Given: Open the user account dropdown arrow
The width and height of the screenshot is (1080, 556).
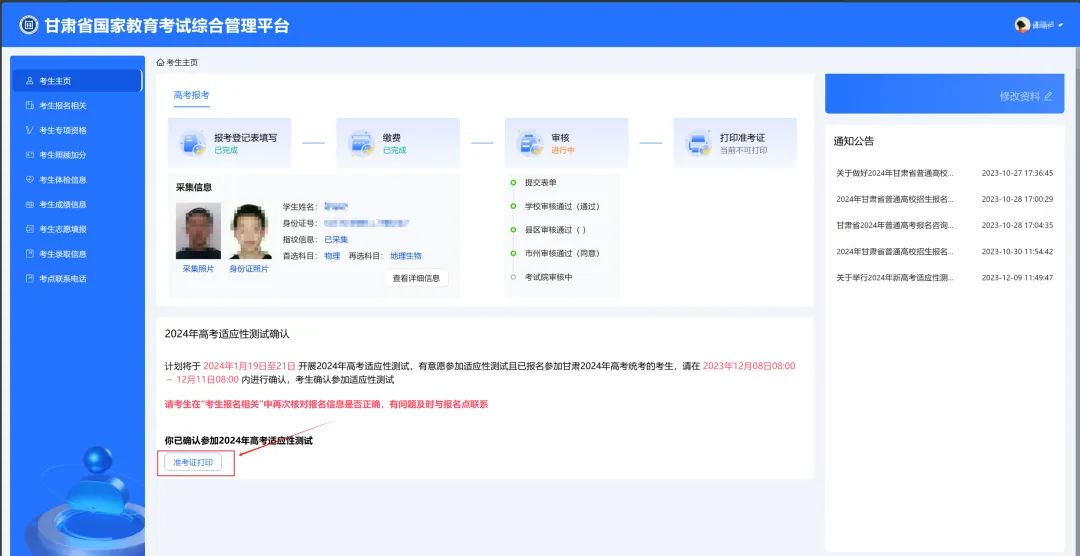Looking at the screenshot, I should pos(1061,26).
